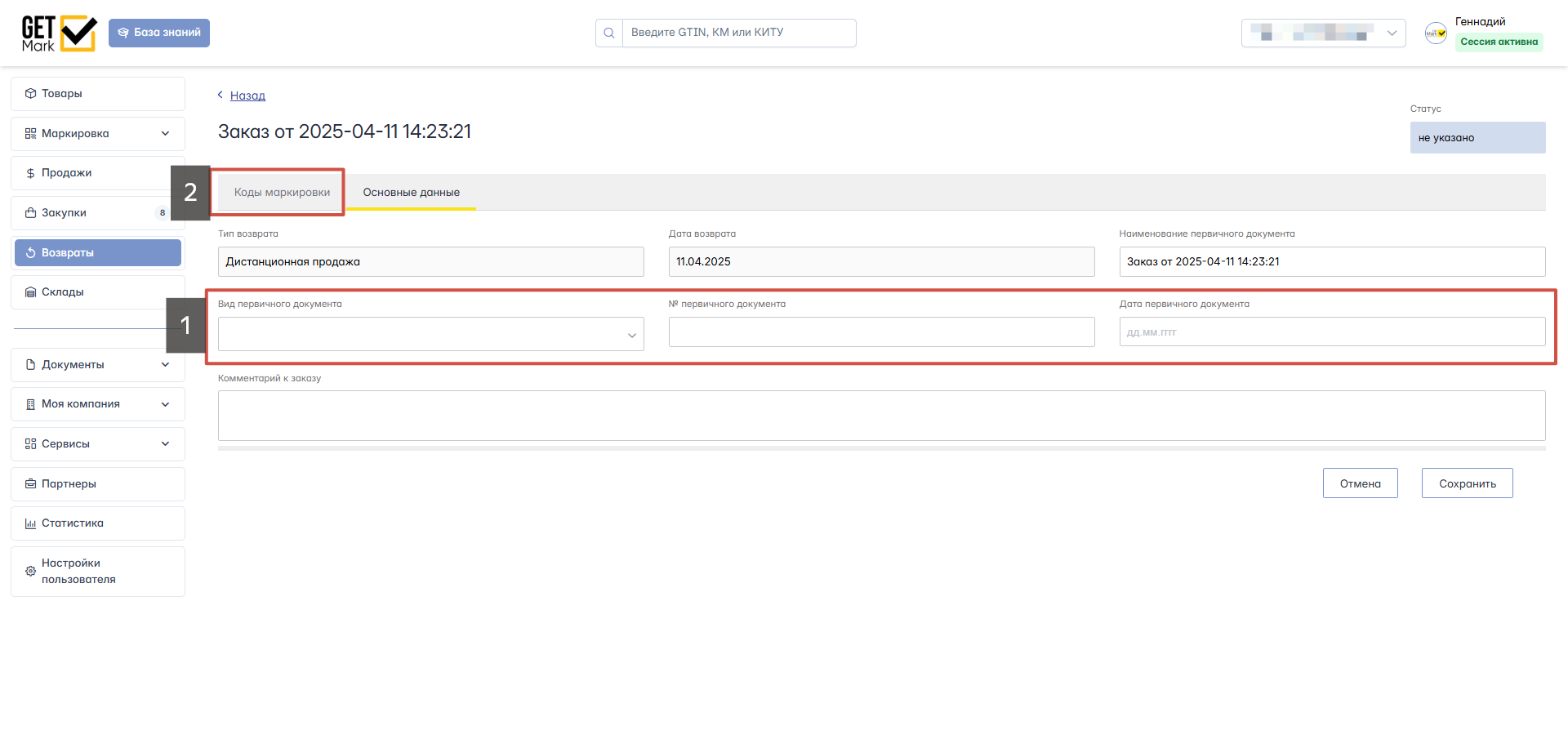
Task: Select the Основные данные tab
Action: [411, 193]
